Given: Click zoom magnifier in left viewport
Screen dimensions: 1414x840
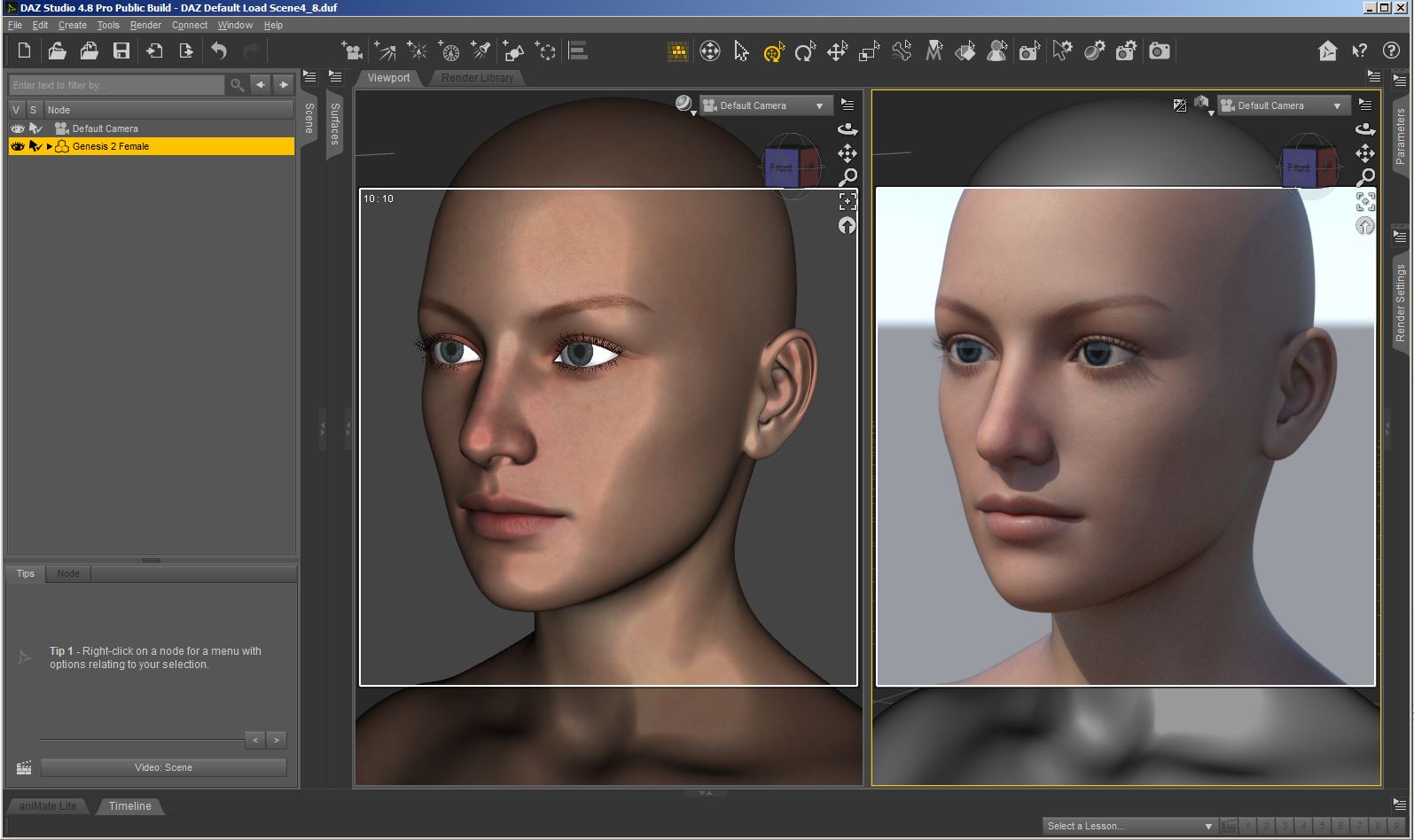Looking at the screenshot, I should [848, 177].
